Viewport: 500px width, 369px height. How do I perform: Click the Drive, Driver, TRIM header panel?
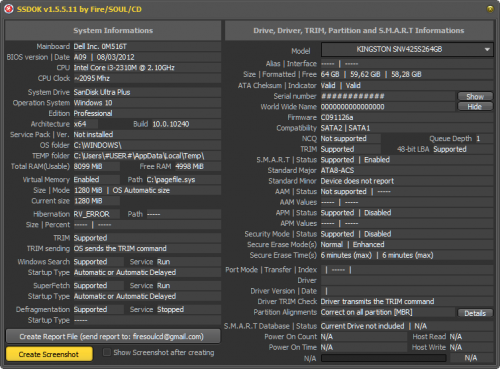click(x=359, y=30)
